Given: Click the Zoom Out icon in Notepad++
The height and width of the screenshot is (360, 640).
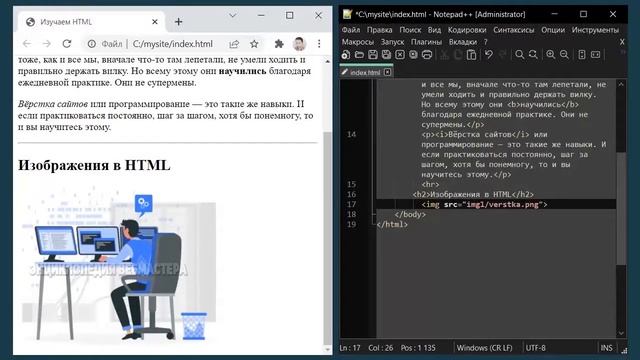Looking at the screenshot, I should tap(564, 55).
